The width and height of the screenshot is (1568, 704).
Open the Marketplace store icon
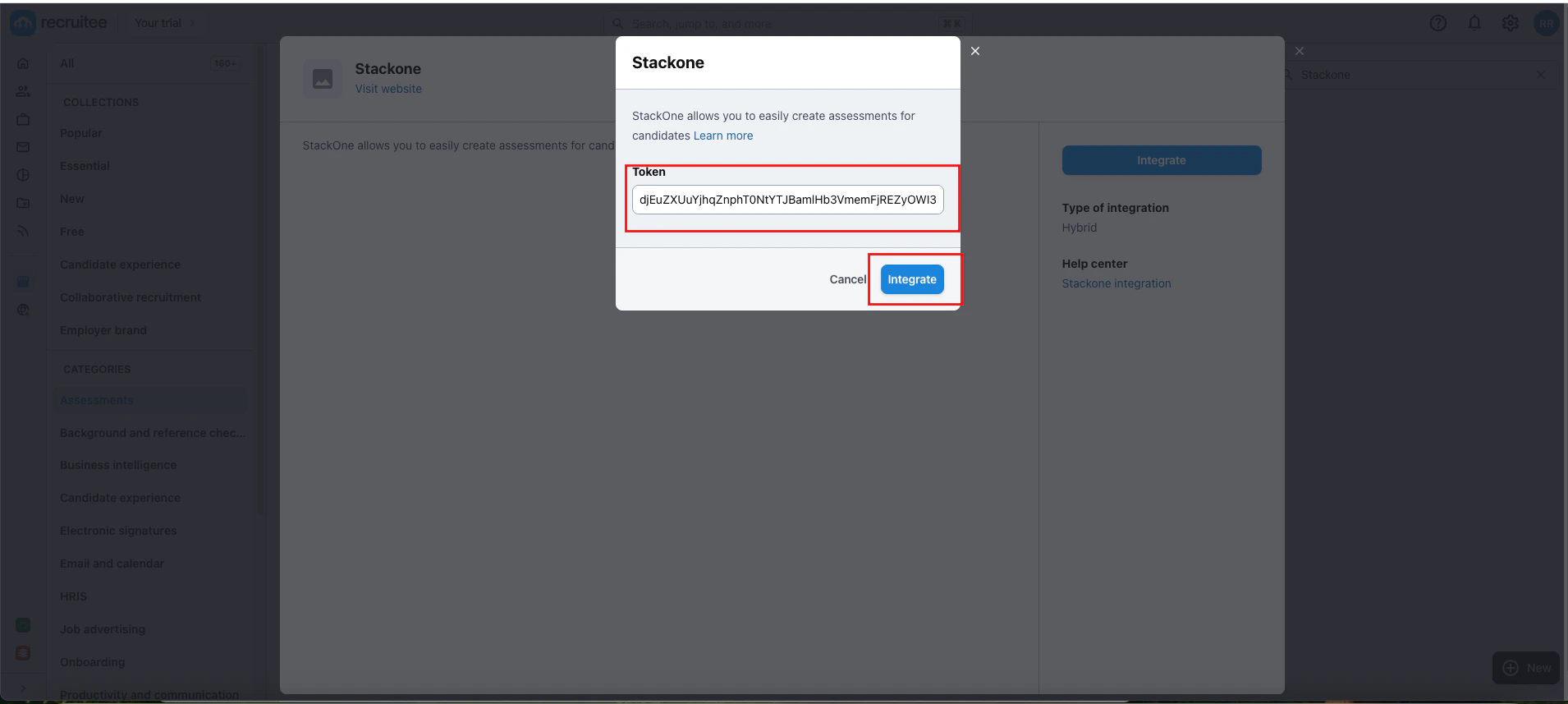point(23,282)
